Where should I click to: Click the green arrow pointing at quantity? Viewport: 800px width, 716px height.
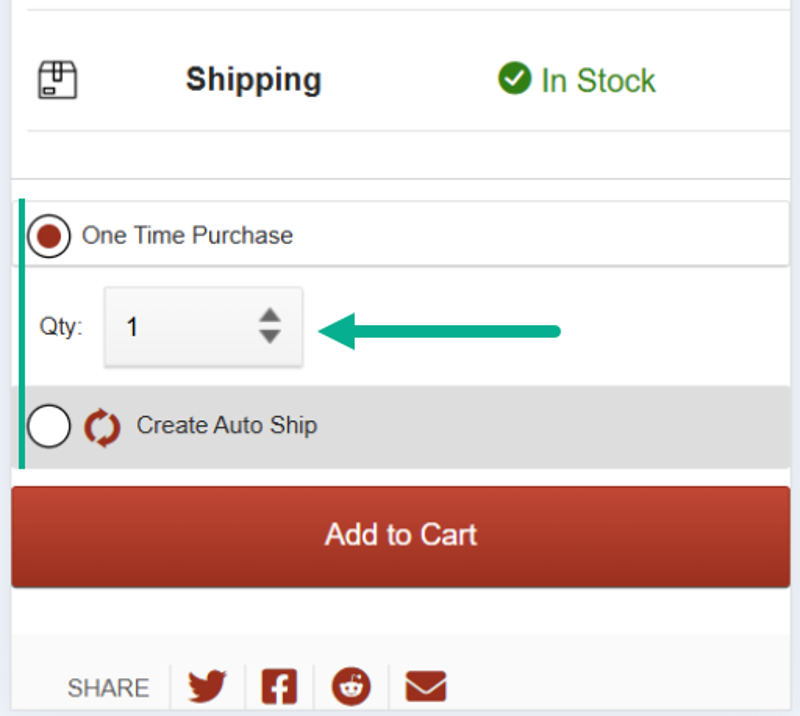pos(439,332)
